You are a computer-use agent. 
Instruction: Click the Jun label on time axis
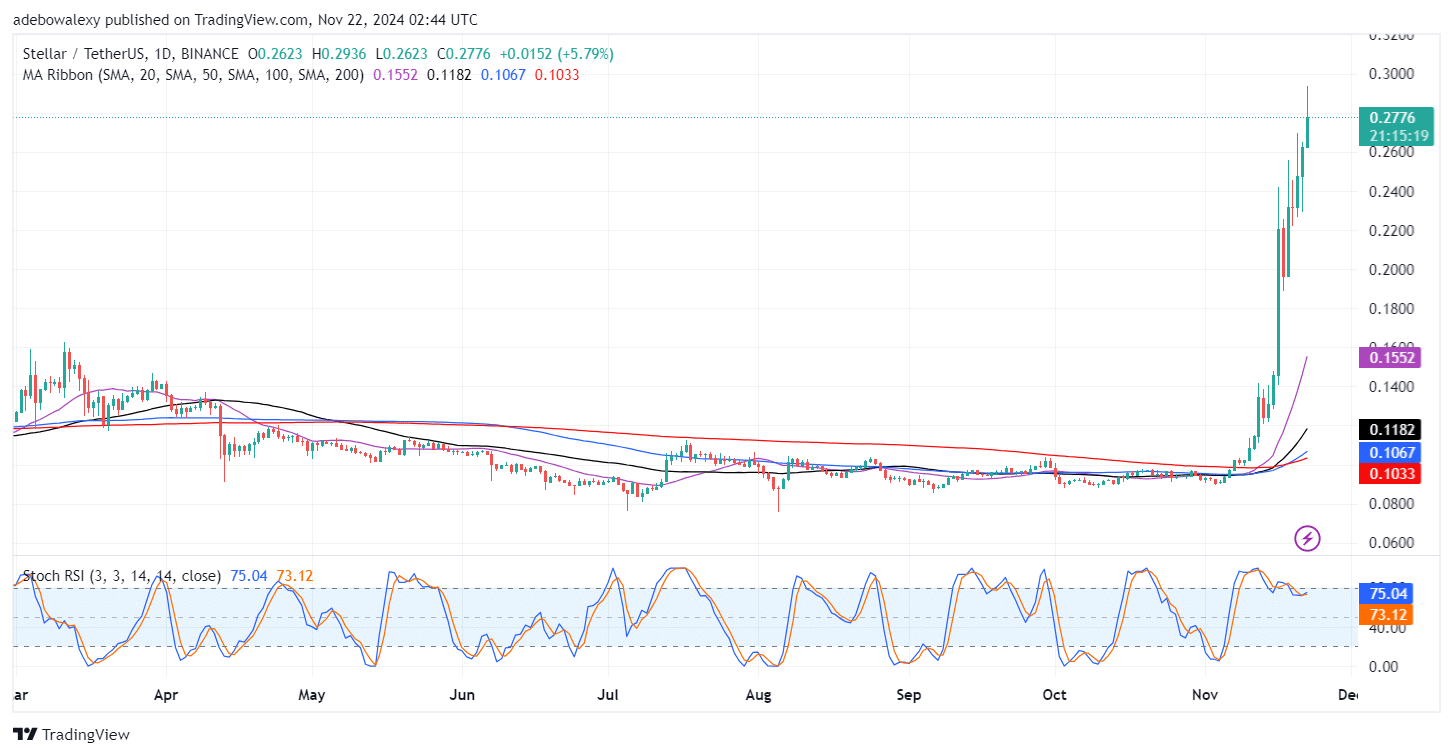(x=463, y=694)
